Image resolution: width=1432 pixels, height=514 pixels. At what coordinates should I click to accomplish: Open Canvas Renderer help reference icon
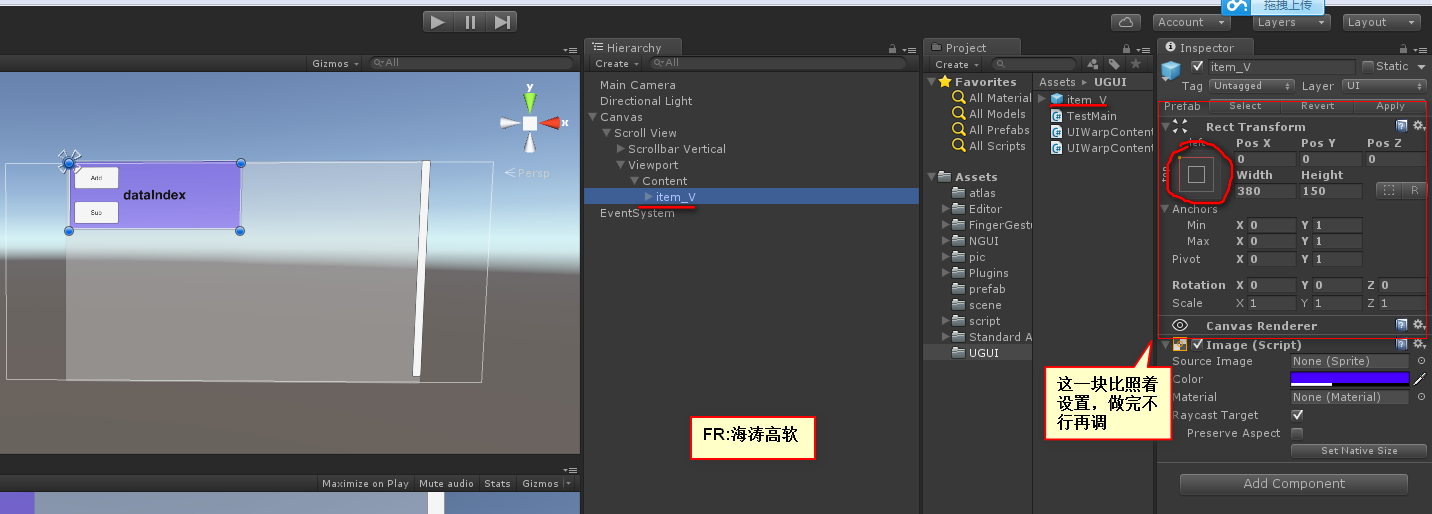tap(1402, 325)
